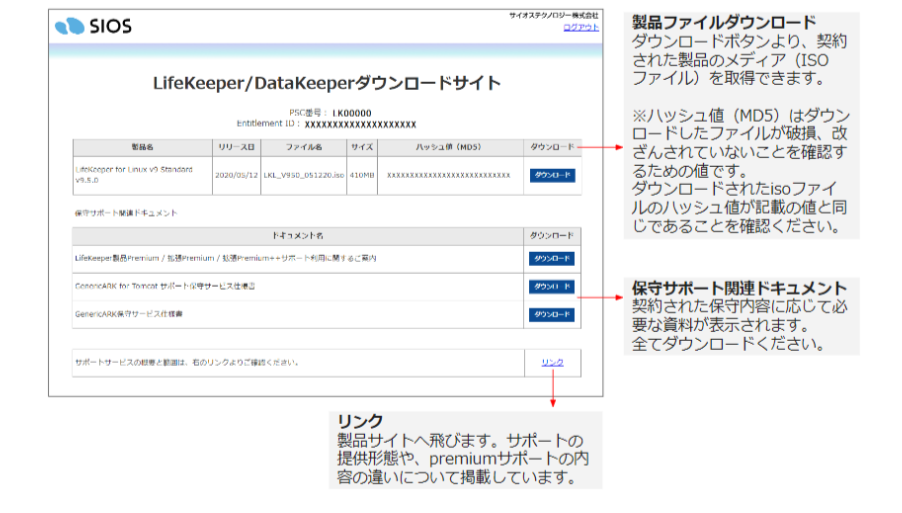
Task: Click the ログアウト link
Action: 580,28
